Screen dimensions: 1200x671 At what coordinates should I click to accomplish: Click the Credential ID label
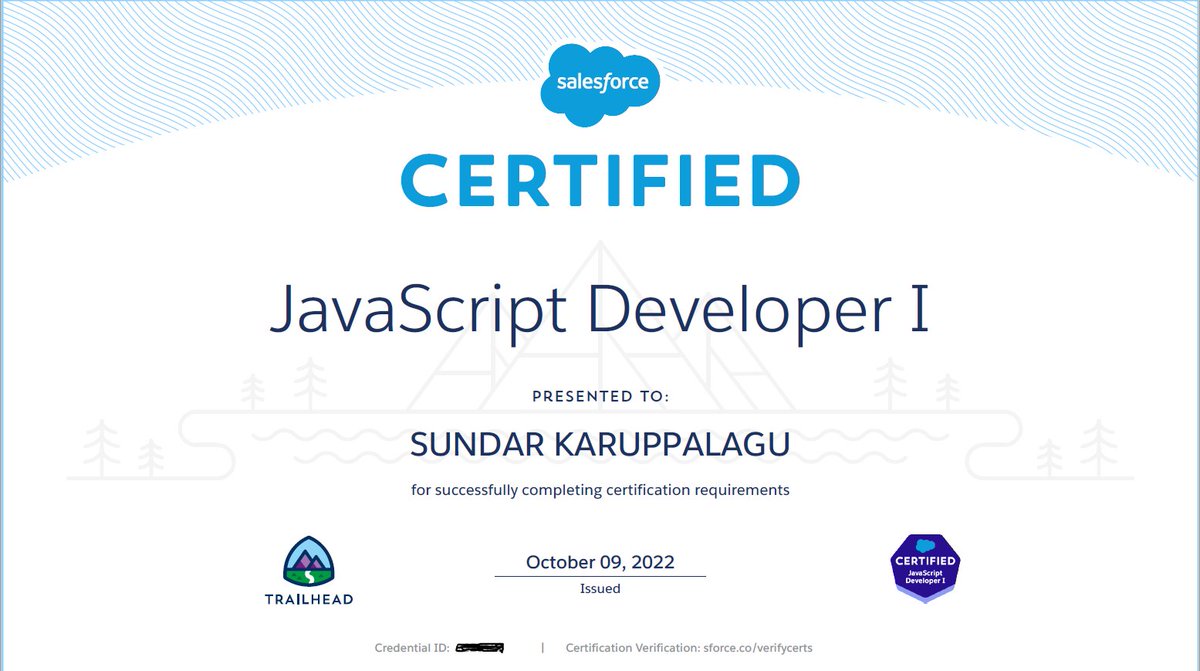pos(412,648)
